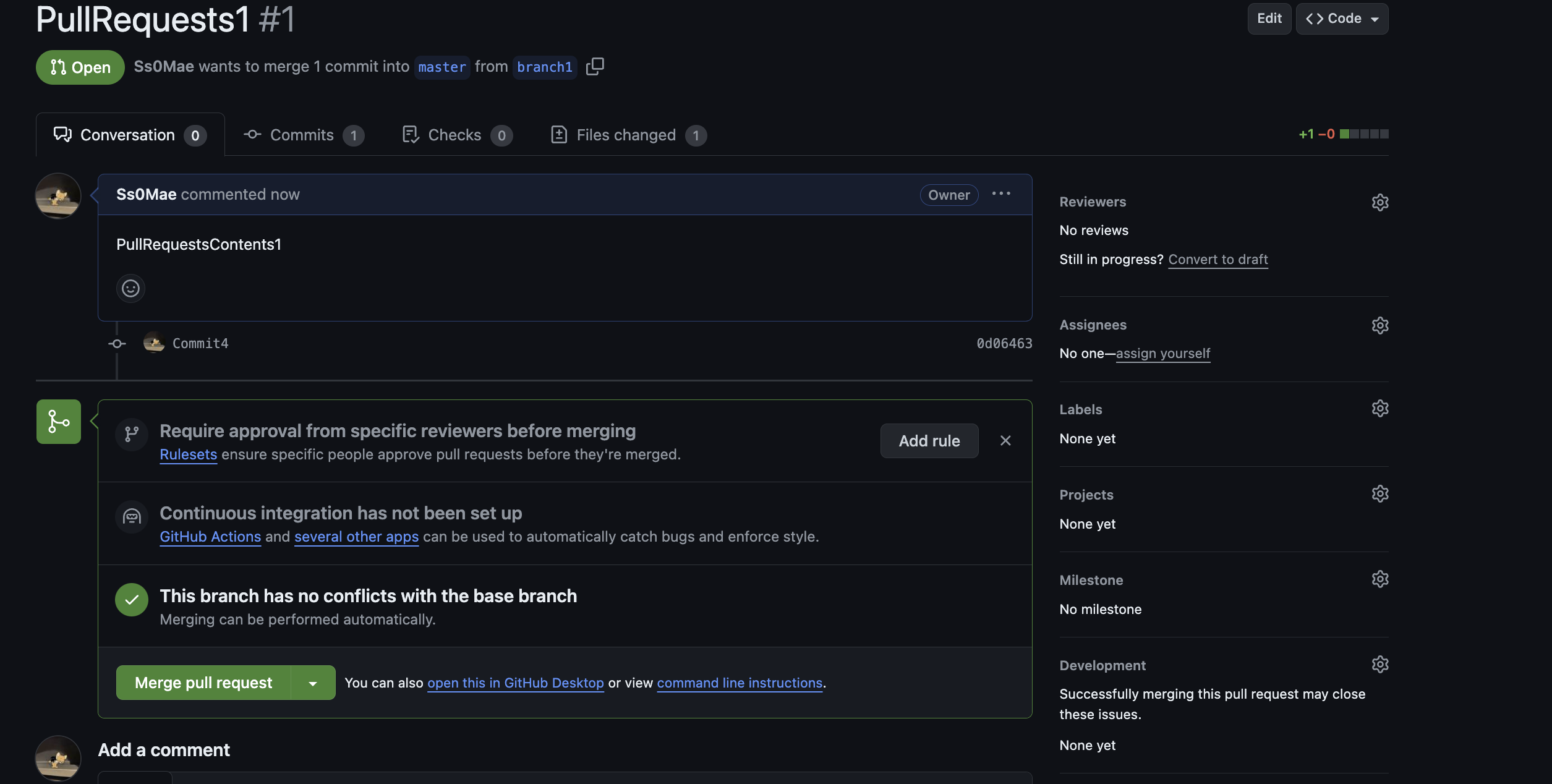The height and width of the screenshot is (784, 1552).
Task: Switch to the Files changed tab
Action: (x=628, y=135)
